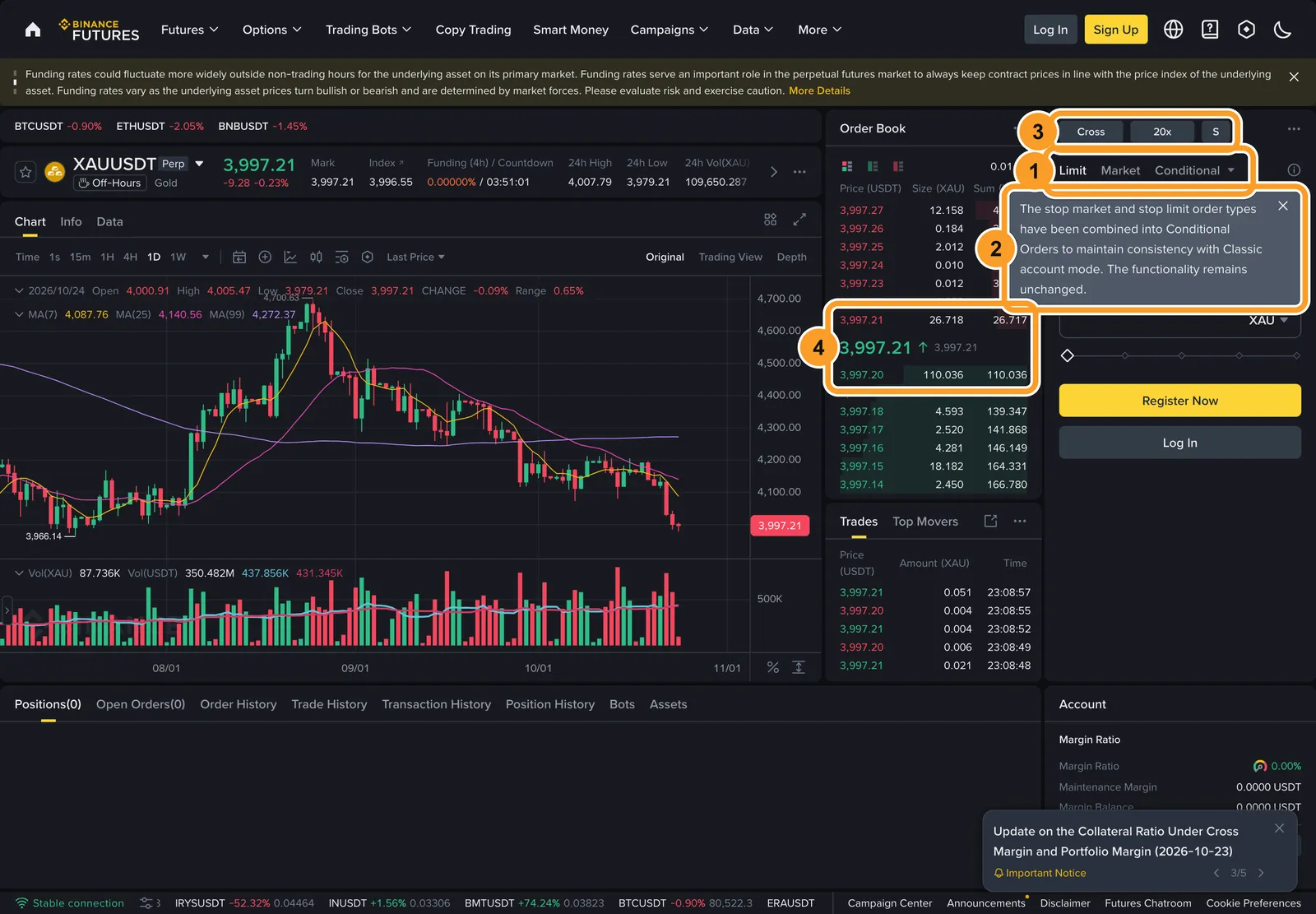Open the three-dot menu next to the Trades tabs
The image size is (1316, 914).
point(1020,521)
